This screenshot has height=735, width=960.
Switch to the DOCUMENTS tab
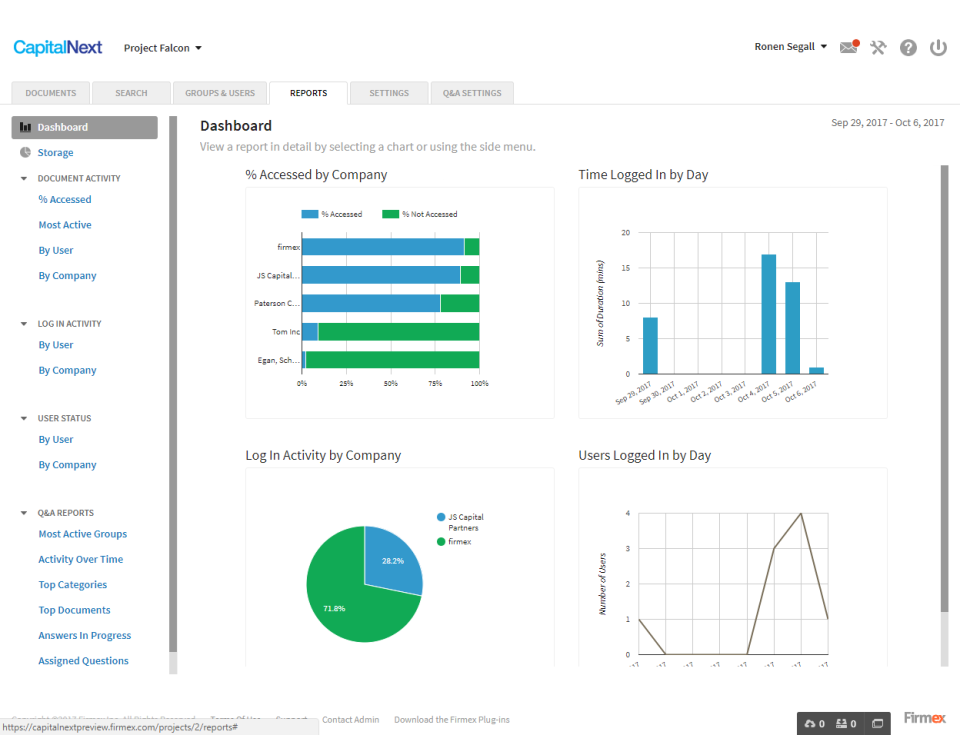point(50,92)
